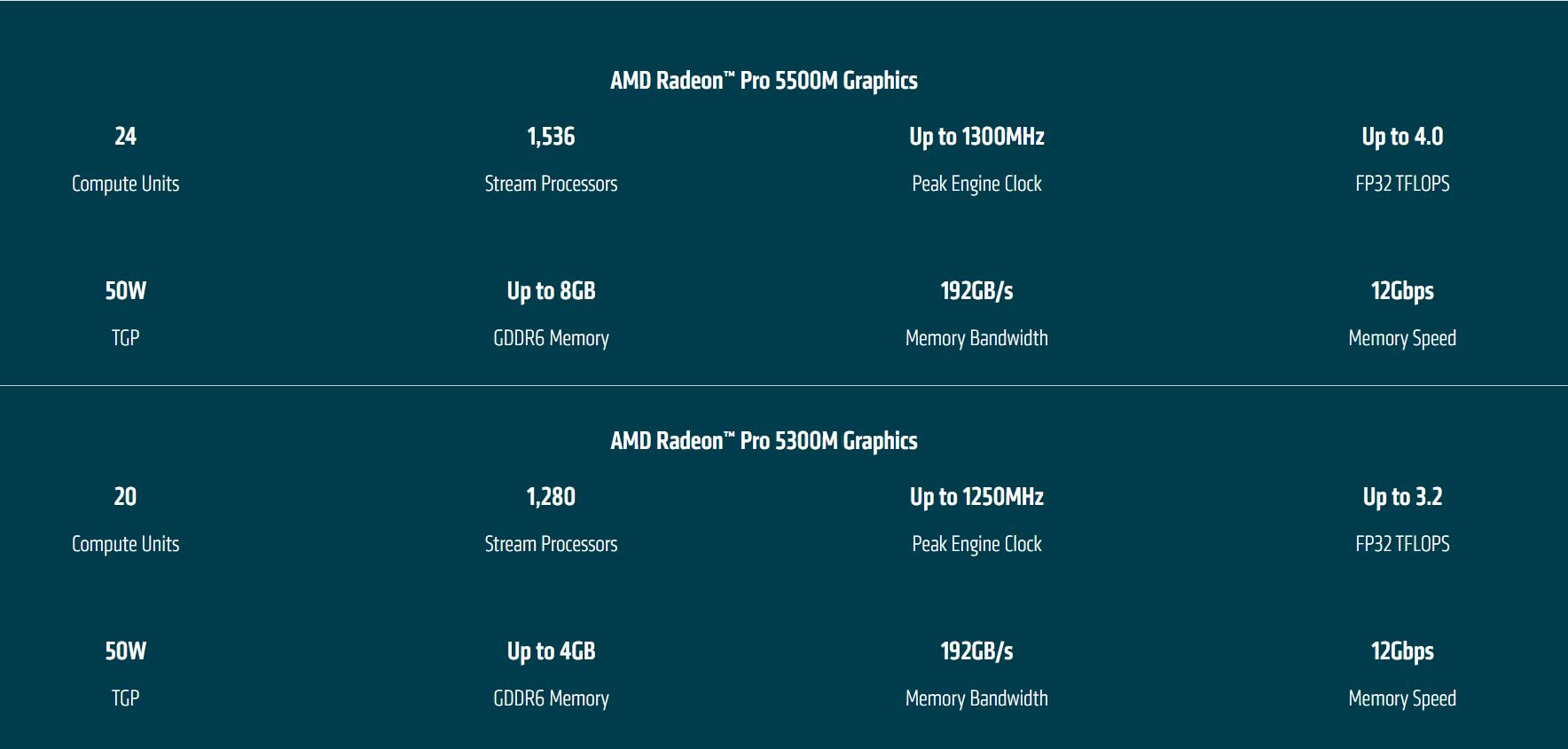Click the Up to 4.0 TFLOPS value
Viewport: 1568px width, 749px height.
[1402, 137]
